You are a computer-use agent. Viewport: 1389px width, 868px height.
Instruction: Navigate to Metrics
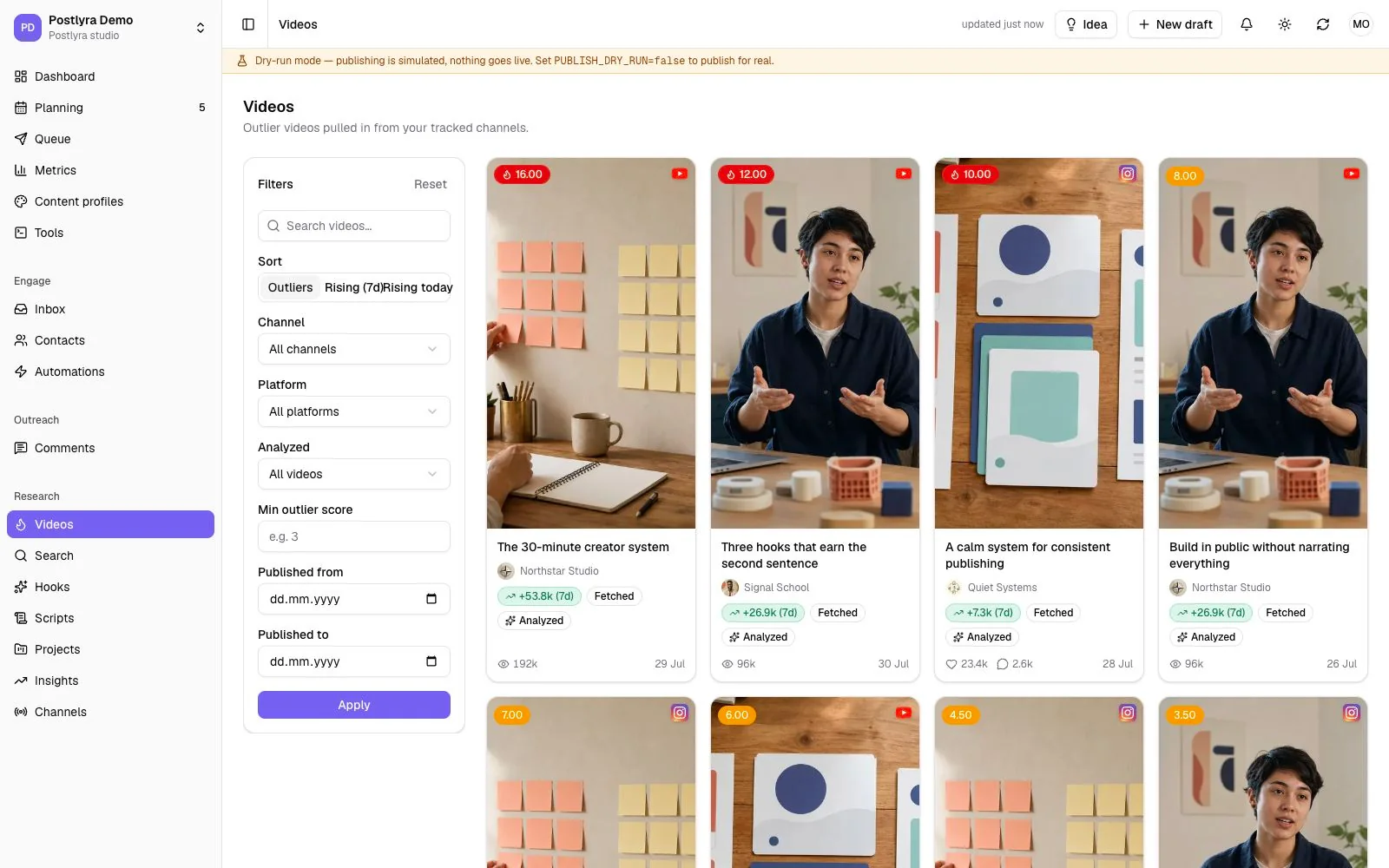tap(110, 170)
